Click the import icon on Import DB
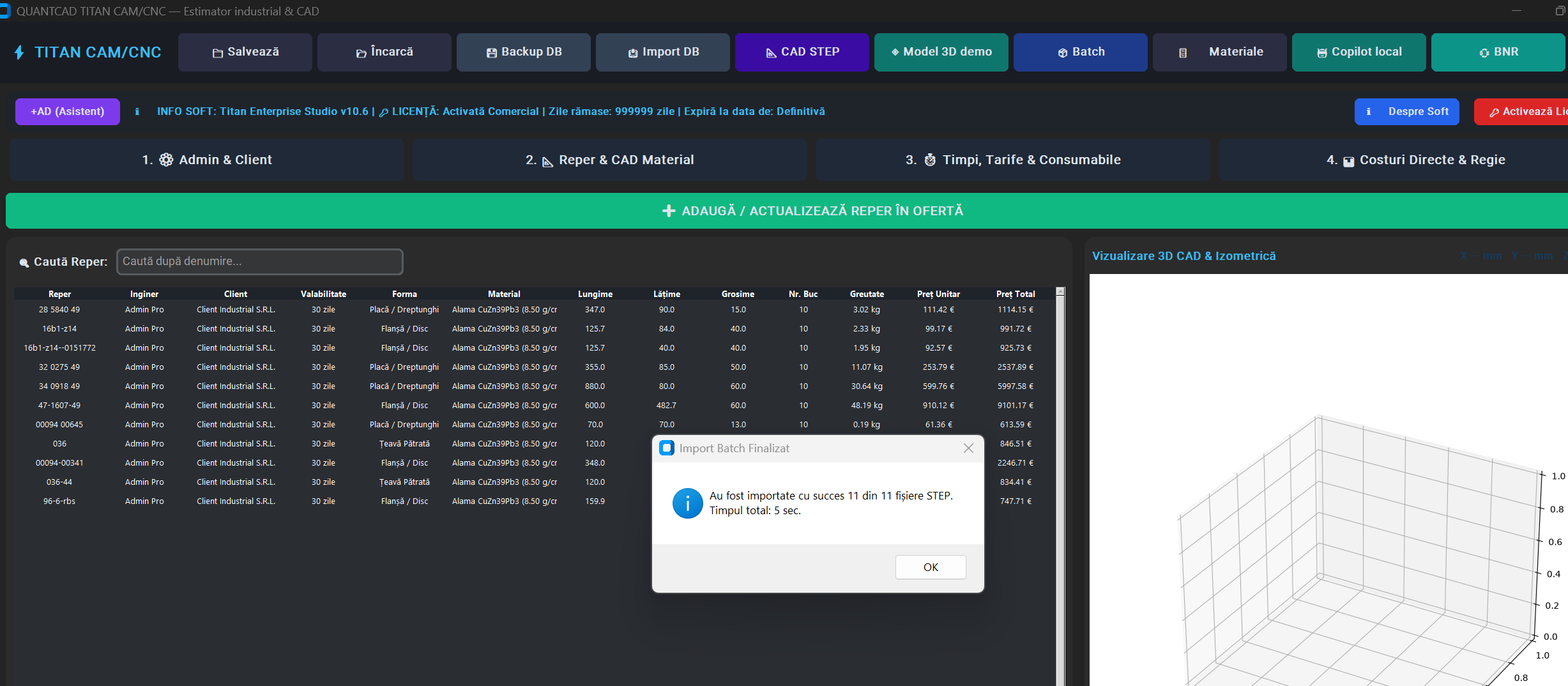1568x686 pixels. [x=633, y=53]
